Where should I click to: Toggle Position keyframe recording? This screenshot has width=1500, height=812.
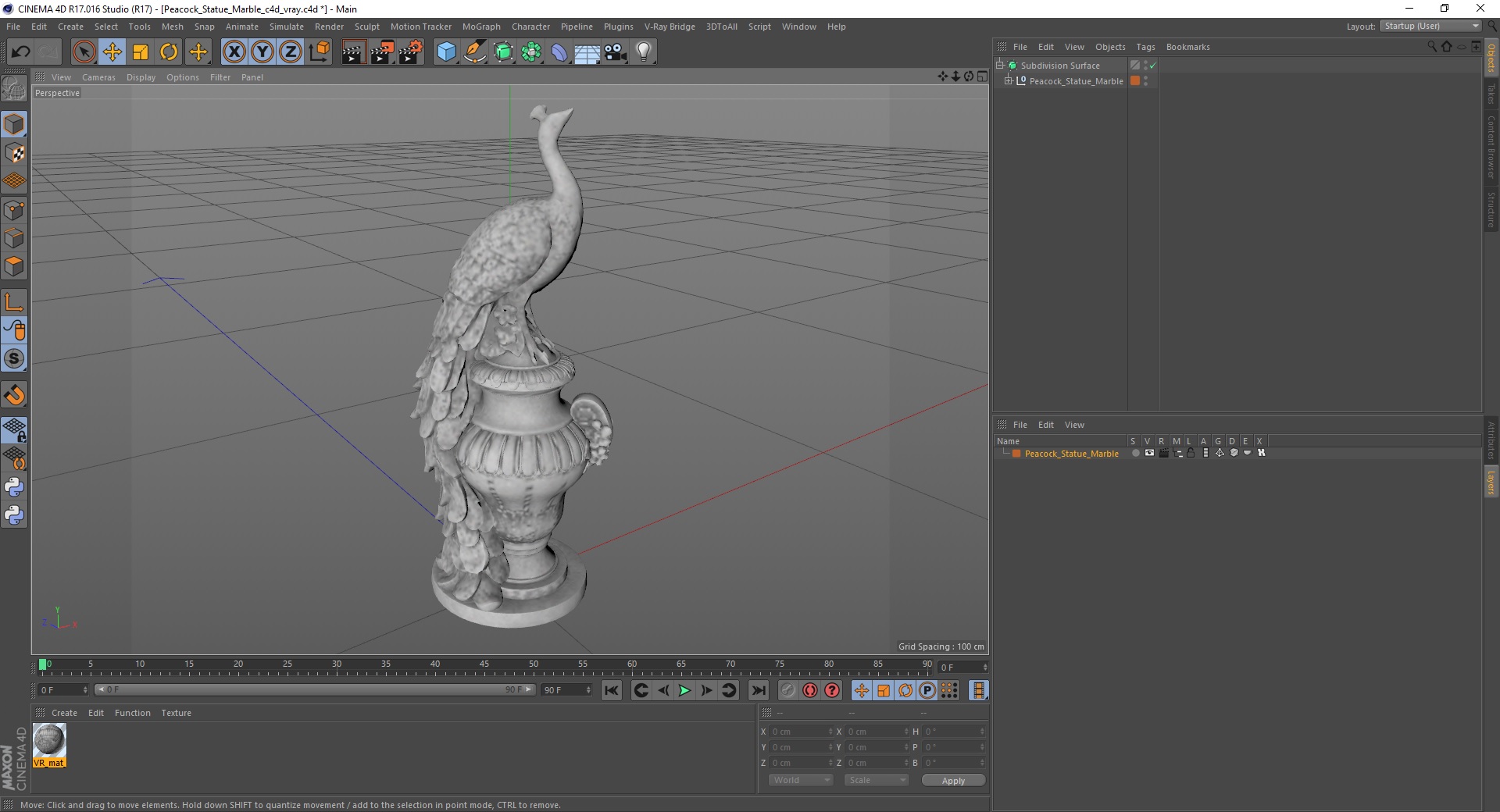[862, 690]
